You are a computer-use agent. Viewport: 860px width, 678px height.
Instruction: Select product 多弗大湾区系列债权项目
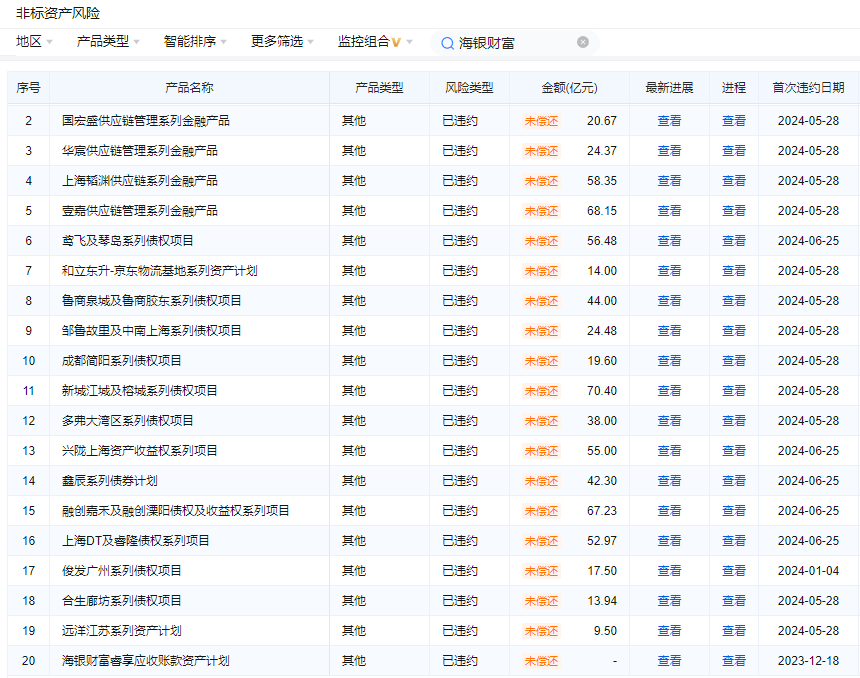point(127,421)
